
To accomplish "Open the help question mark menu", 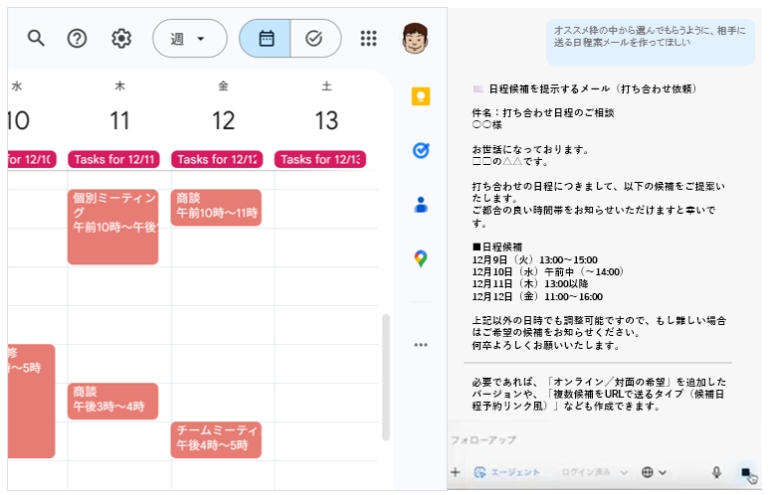I will tap(77, 38).
